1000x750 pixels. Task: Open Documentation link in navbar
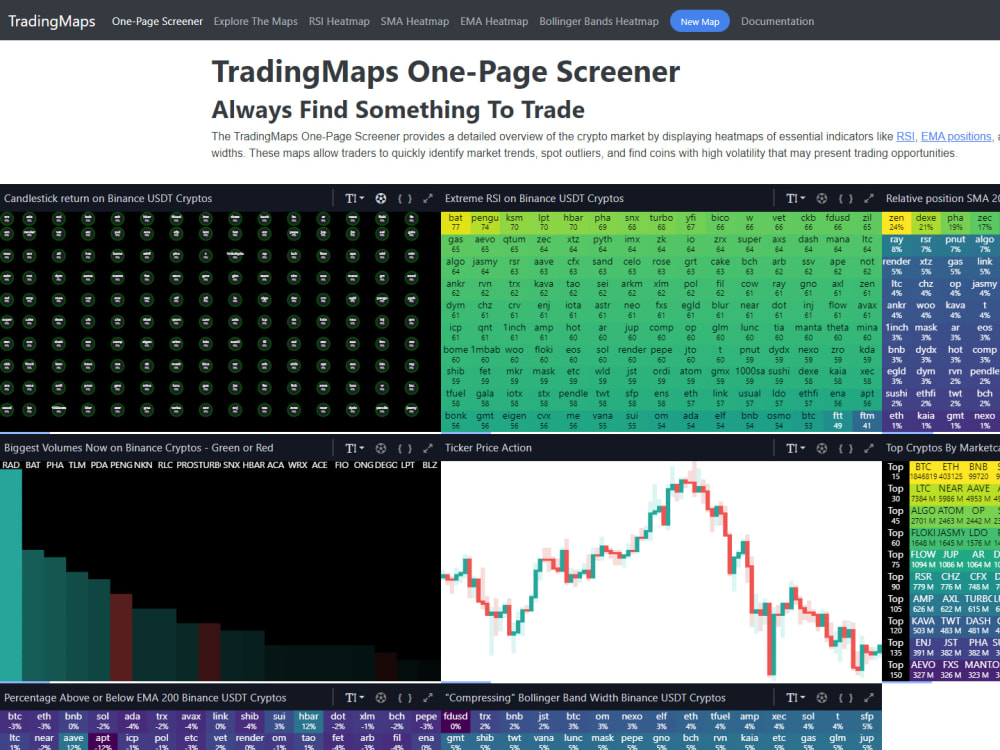point(777,21)
